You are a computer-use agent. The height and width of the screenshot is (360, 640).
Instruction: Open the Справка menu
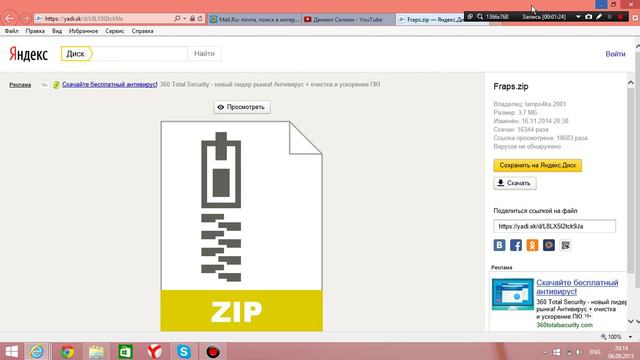(x=142, y=31)
